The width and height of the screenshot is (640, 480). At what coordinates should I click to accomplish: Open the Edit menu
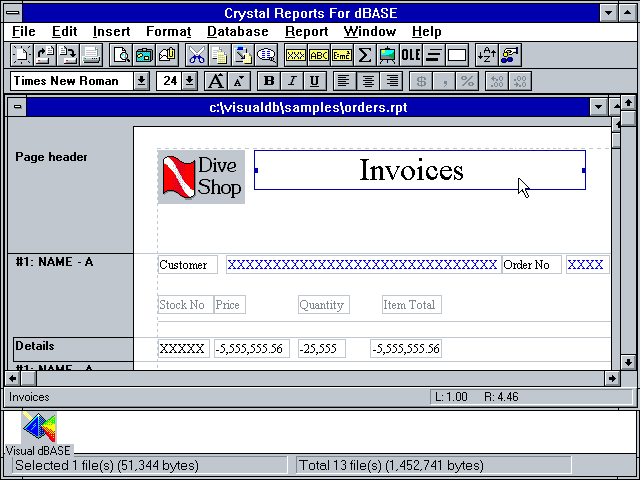click(64, 31)
